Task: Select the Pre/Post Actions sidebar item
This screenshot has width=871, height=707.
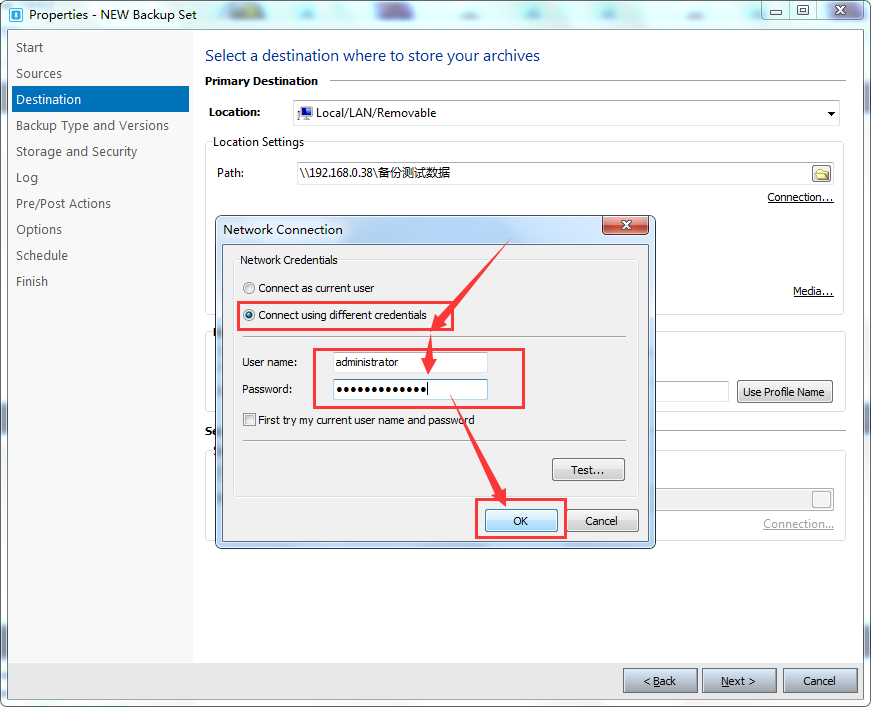Action: coord(63,203)
